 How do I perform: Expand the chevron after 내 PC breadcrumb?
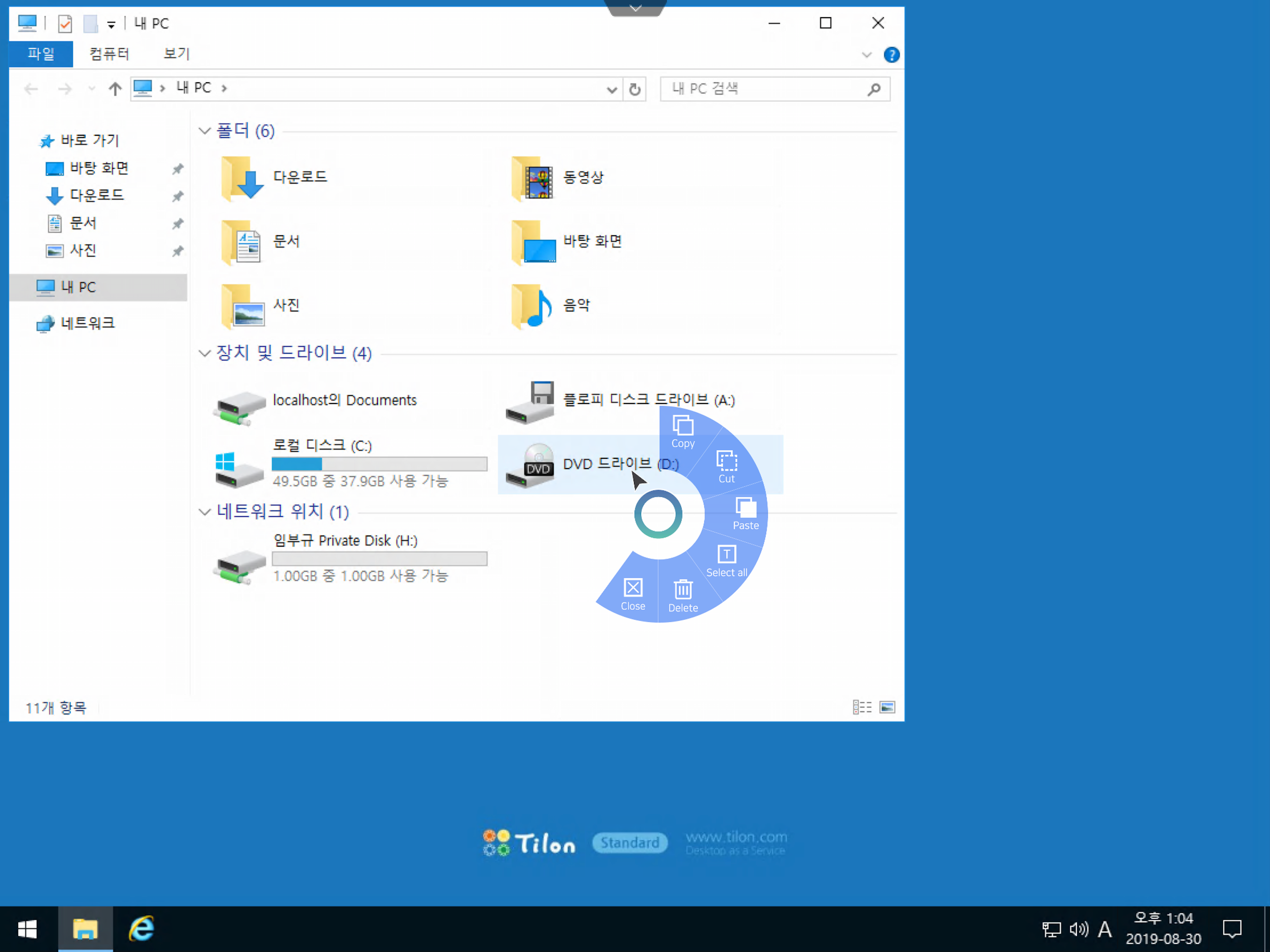225,88
